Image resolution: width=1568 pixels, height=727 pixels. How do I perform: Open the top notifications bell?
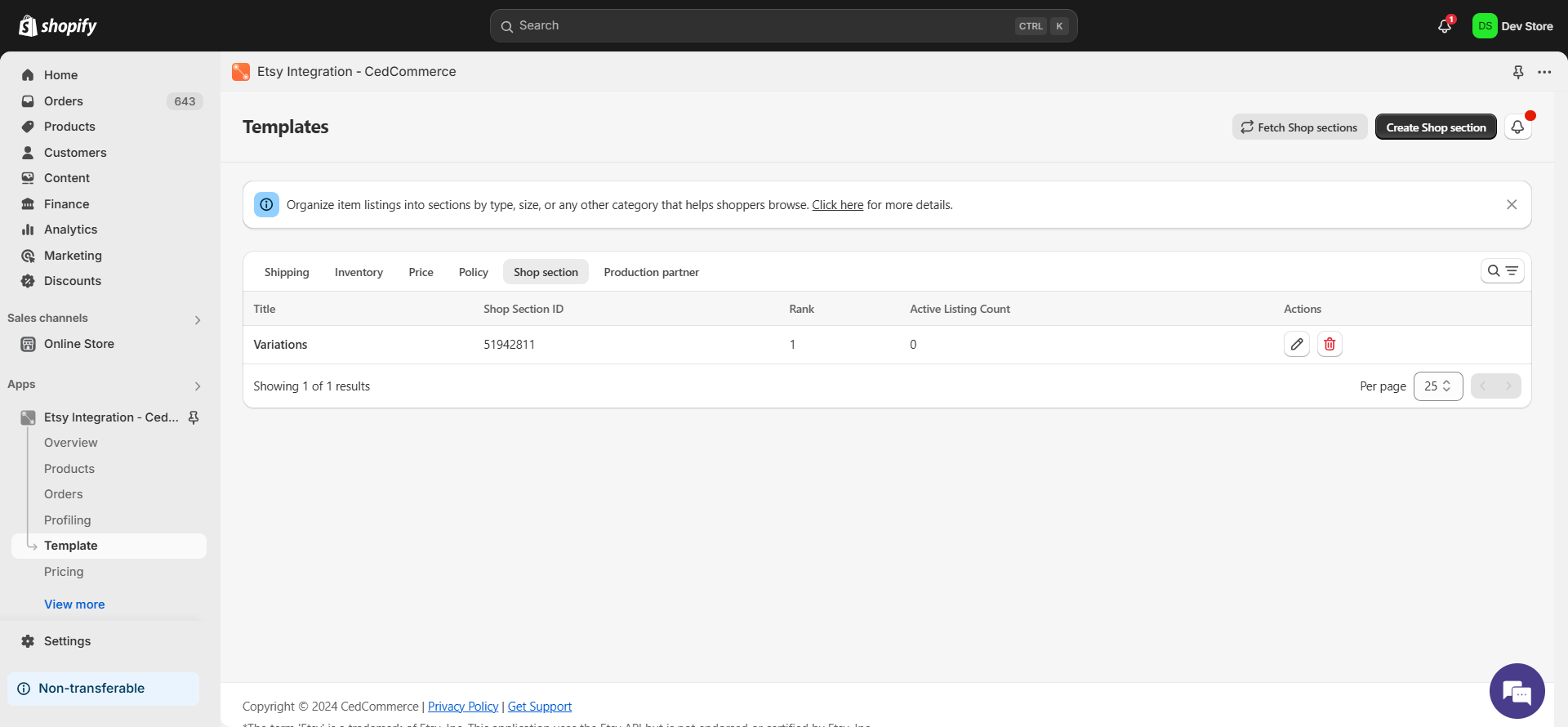coord(1445,26)
